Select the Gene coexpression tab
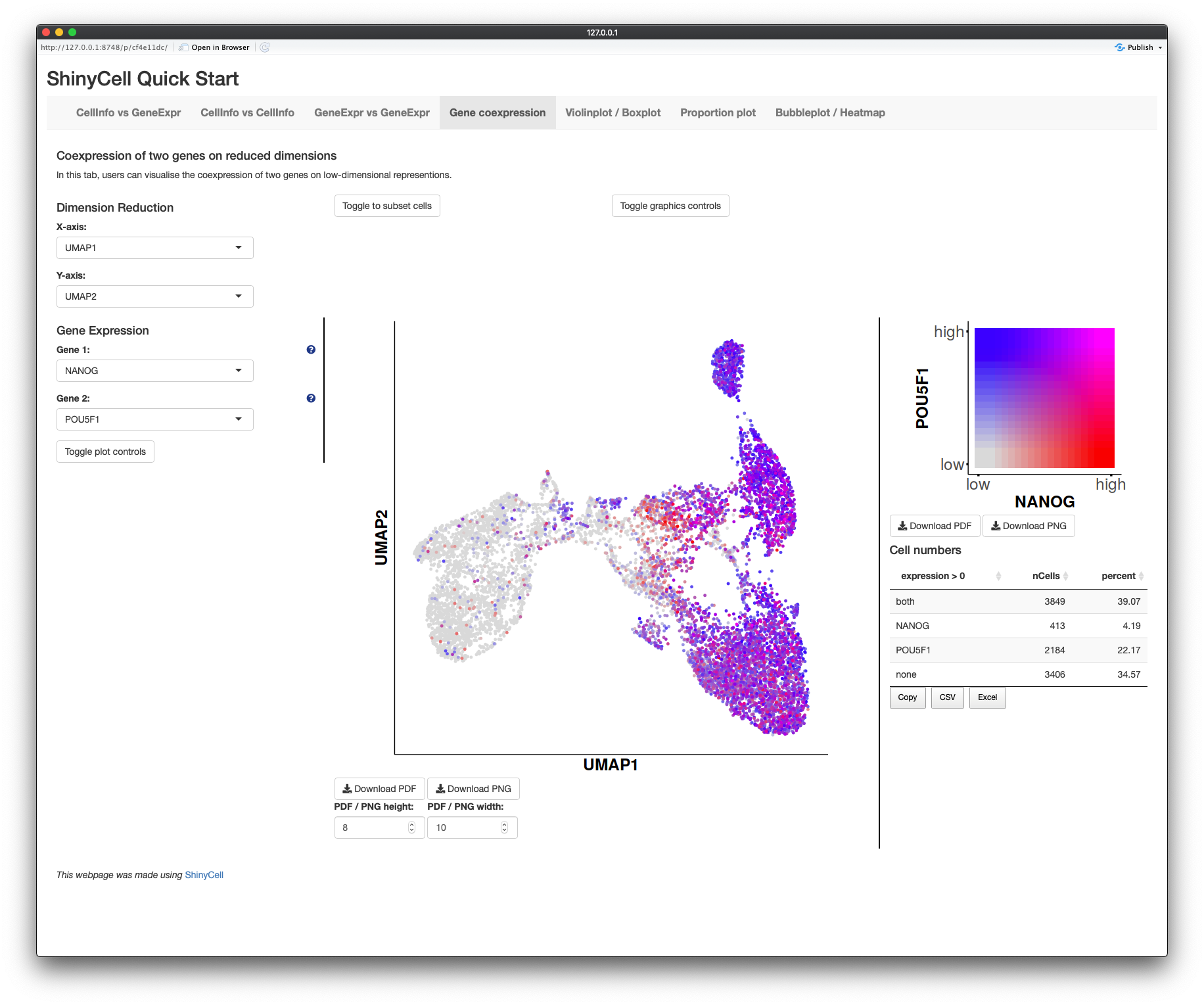Screen dimensions: 1204x1005 [498, 112]
